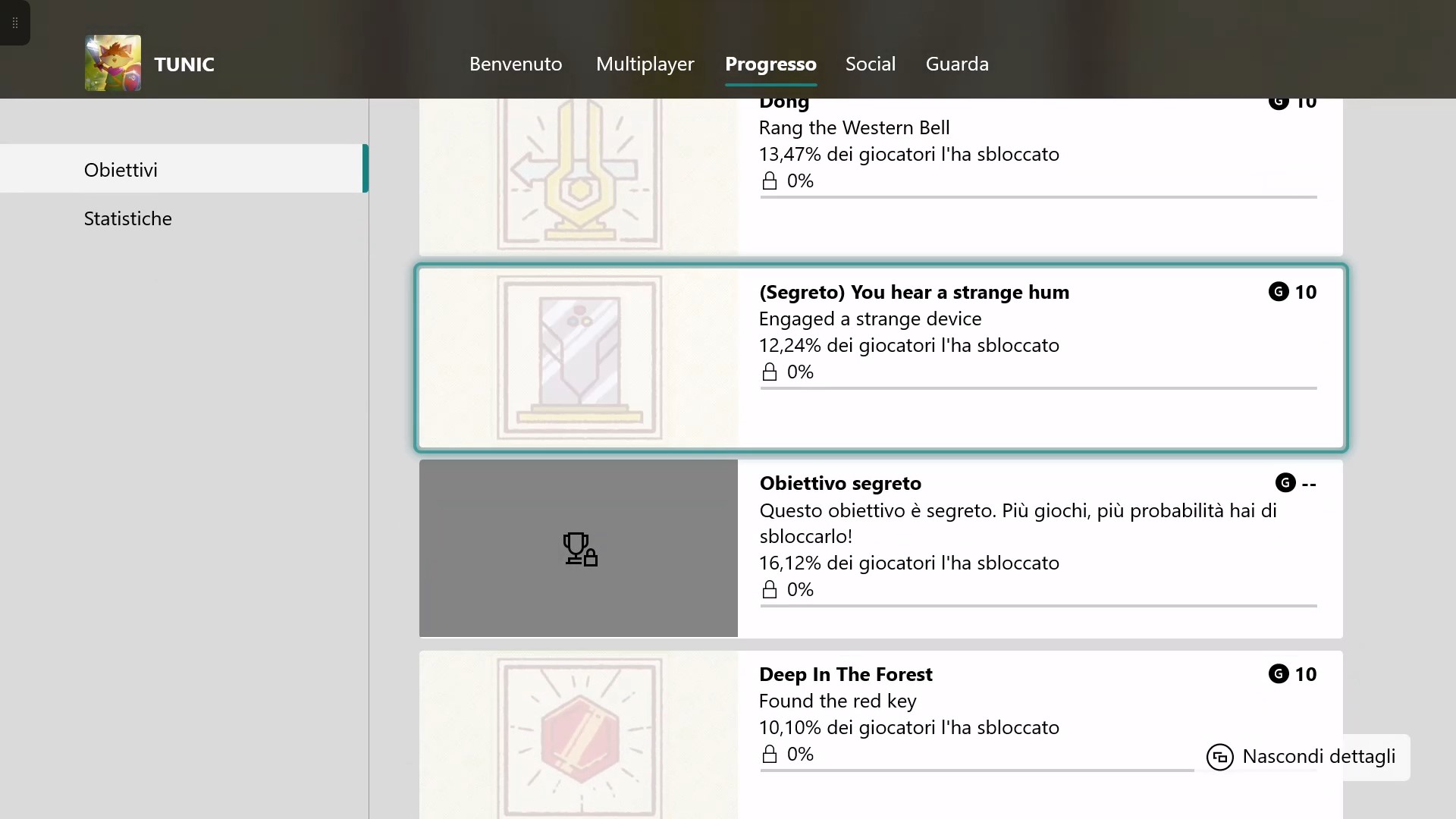Click 'Rang the Western Bell' description
The height and width of the screenshot is (819, 1456).
pyautogui.click(x=855, y=127)
